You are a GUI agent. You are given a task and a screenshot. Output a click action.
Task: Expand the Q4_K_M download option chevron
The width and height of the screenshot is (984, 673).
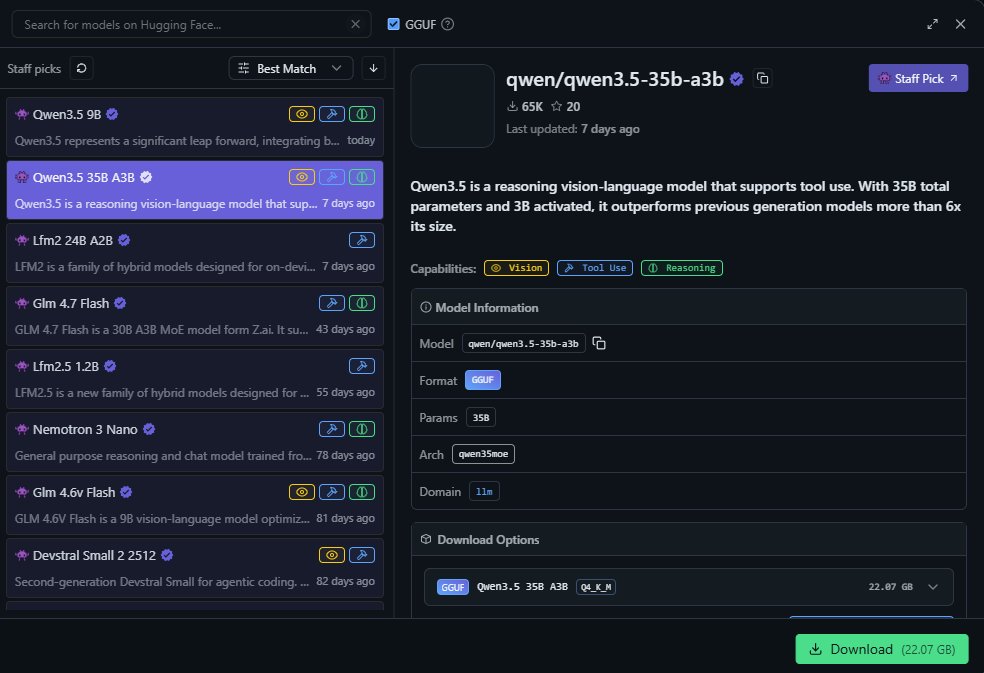click(933, 587)
